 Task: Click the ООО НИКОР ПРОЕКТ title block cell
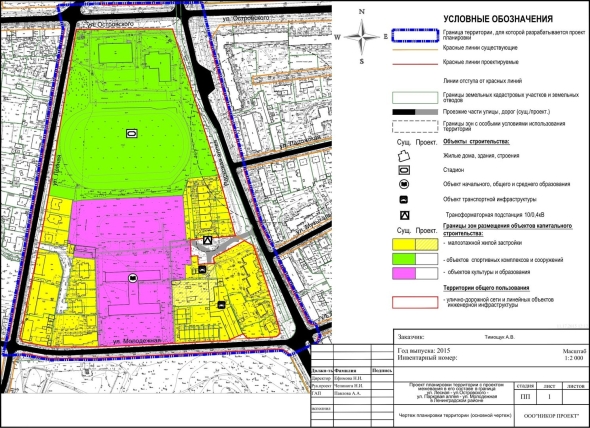pyautogui.click(x=552, y=416)
